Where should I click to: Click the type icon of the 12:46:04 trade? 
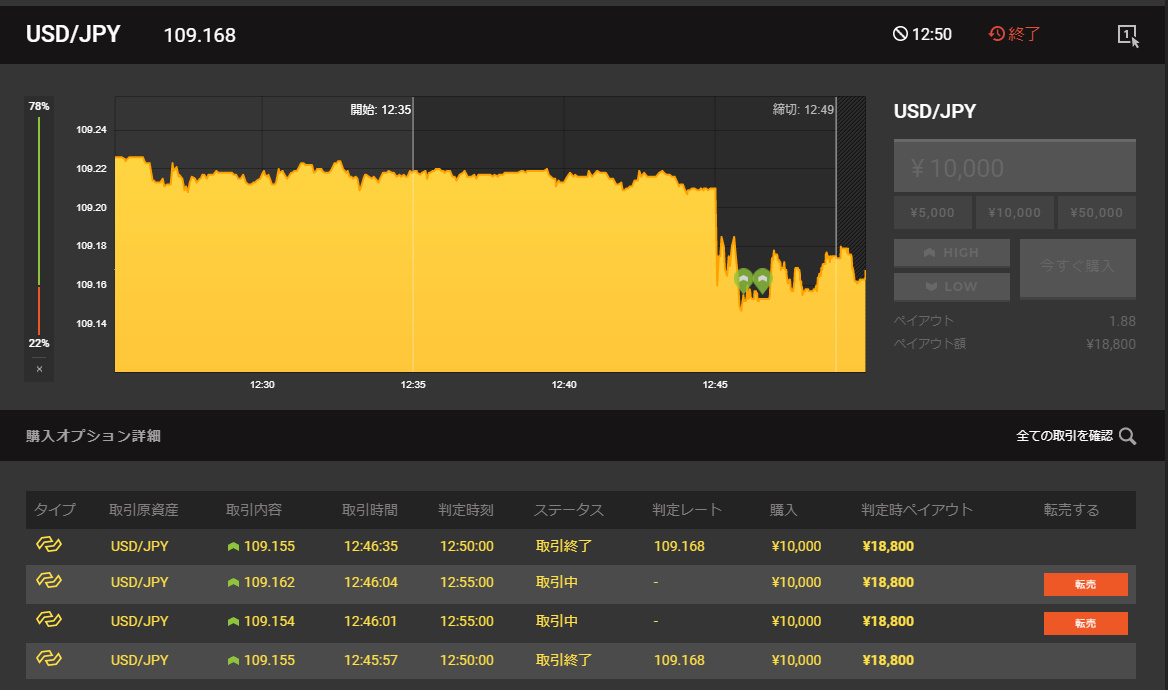[49, 581]
